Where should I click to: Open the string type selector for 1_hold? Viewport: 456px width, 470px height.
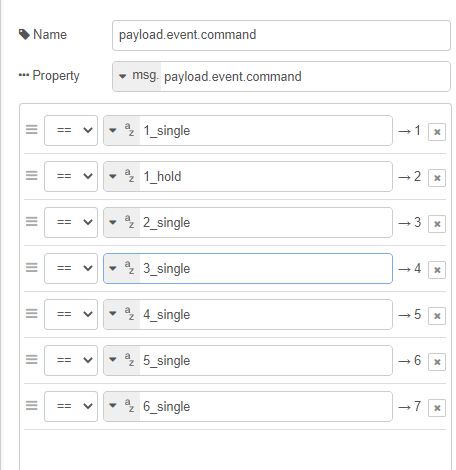pyautogui.click(x=122, y=176)
